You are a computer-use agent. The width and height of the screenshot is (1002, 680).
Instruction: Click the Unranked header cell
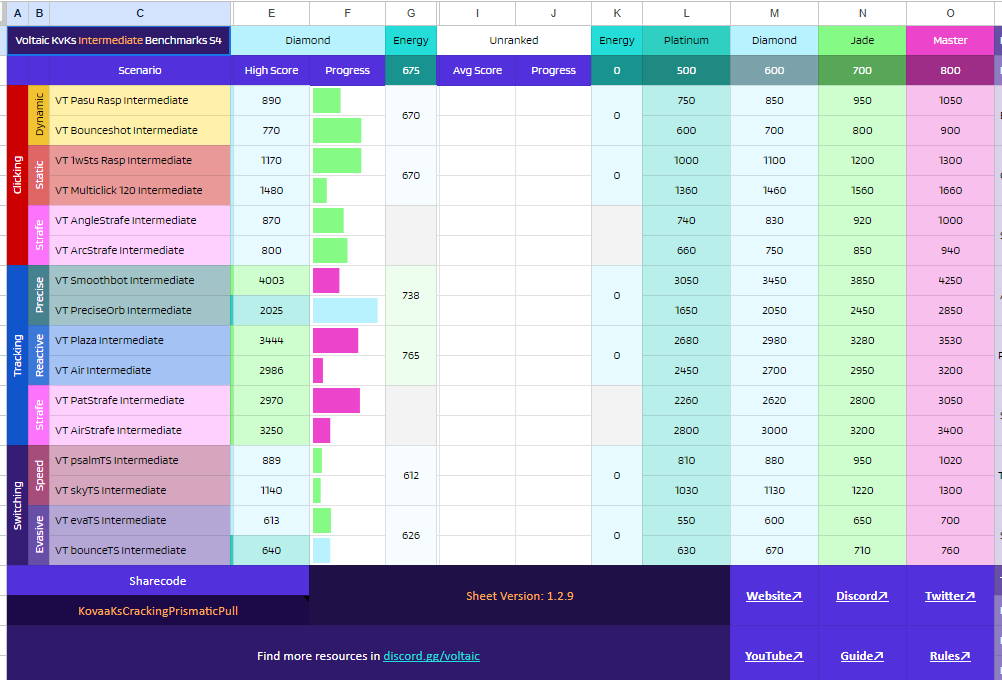tap(514, 40)
